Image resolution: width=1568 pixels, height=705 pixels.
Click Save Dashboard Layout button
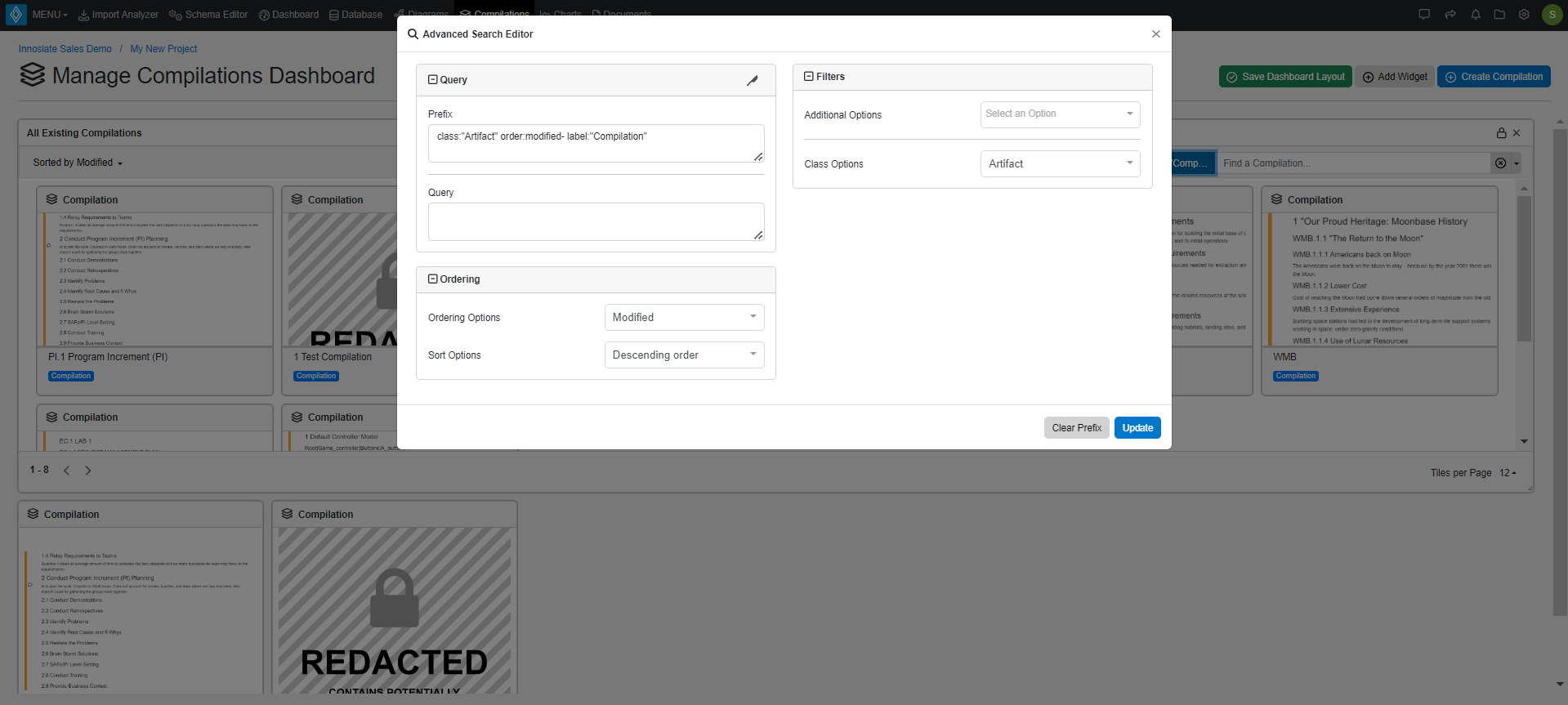coord(1285,77)
